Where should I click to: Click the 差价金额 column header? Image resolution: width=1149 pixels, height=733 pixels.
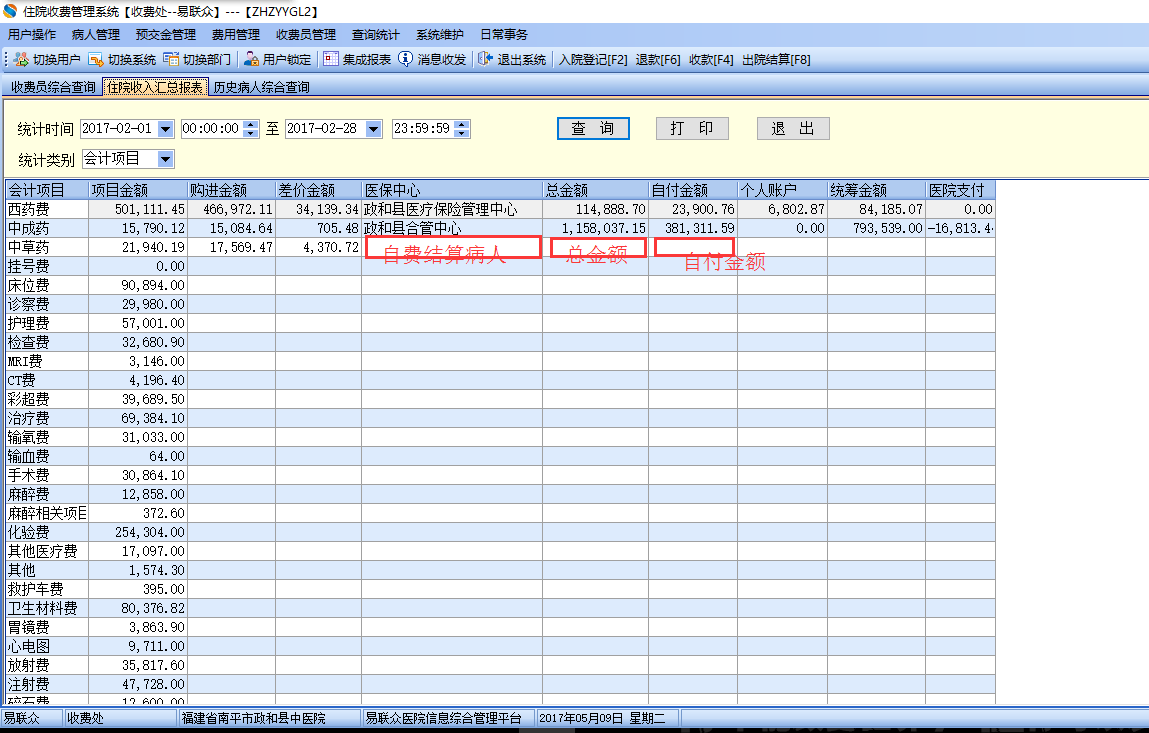pos(319,190)
